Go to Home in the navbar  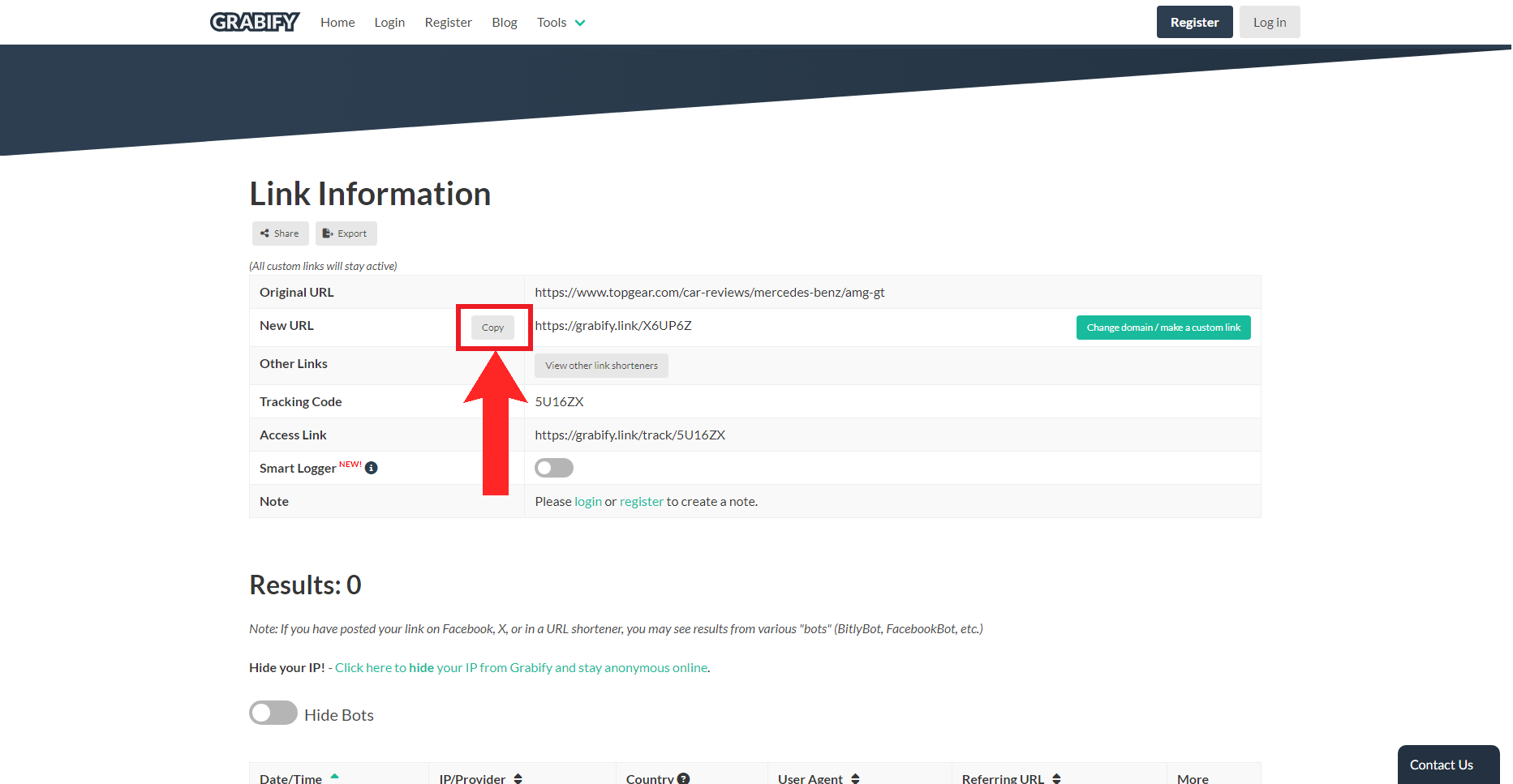point(337,23)
